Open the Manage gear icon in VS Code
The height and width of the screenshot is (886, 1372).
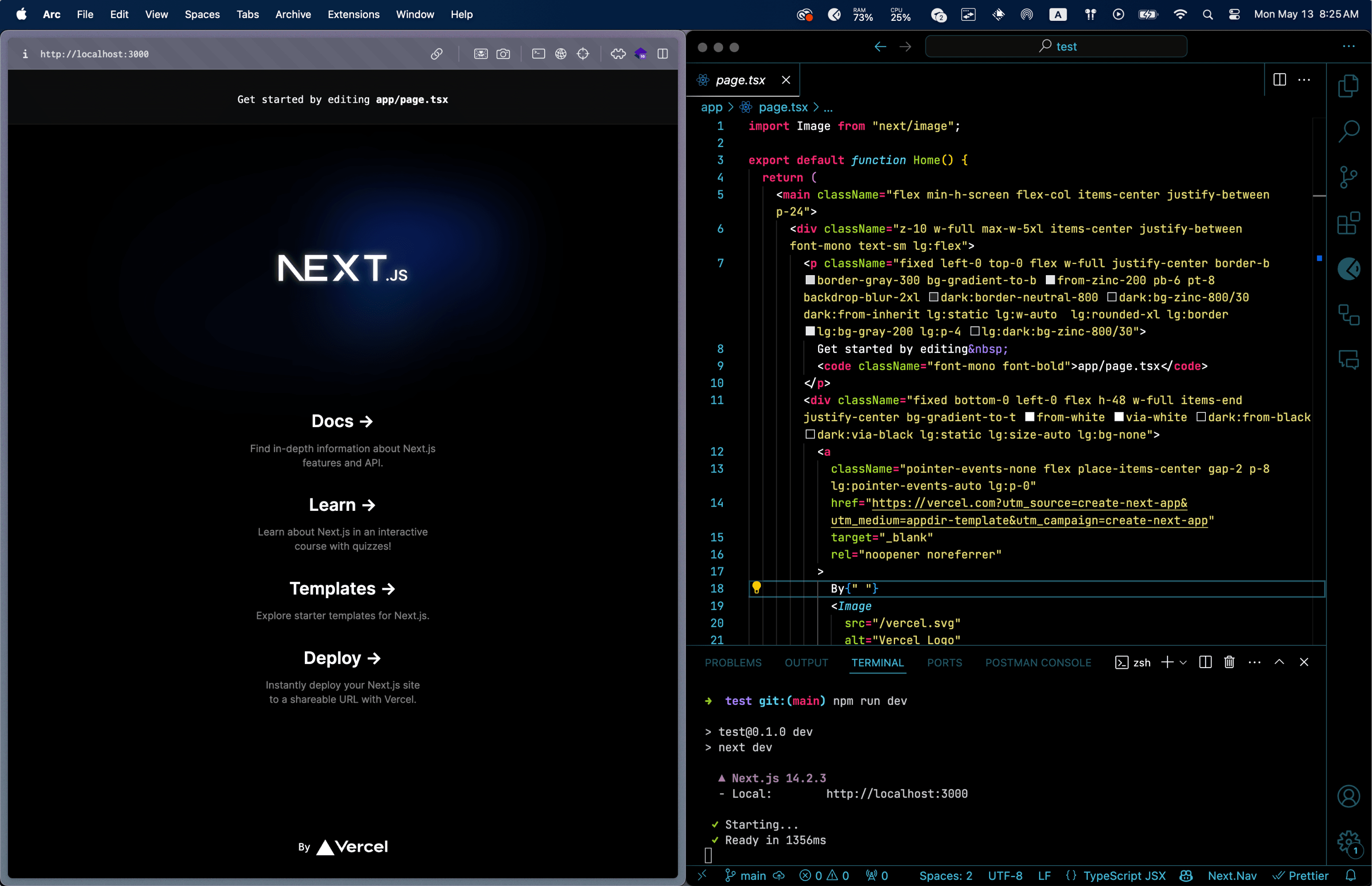pyautogui.click(x=1349, y=842)
